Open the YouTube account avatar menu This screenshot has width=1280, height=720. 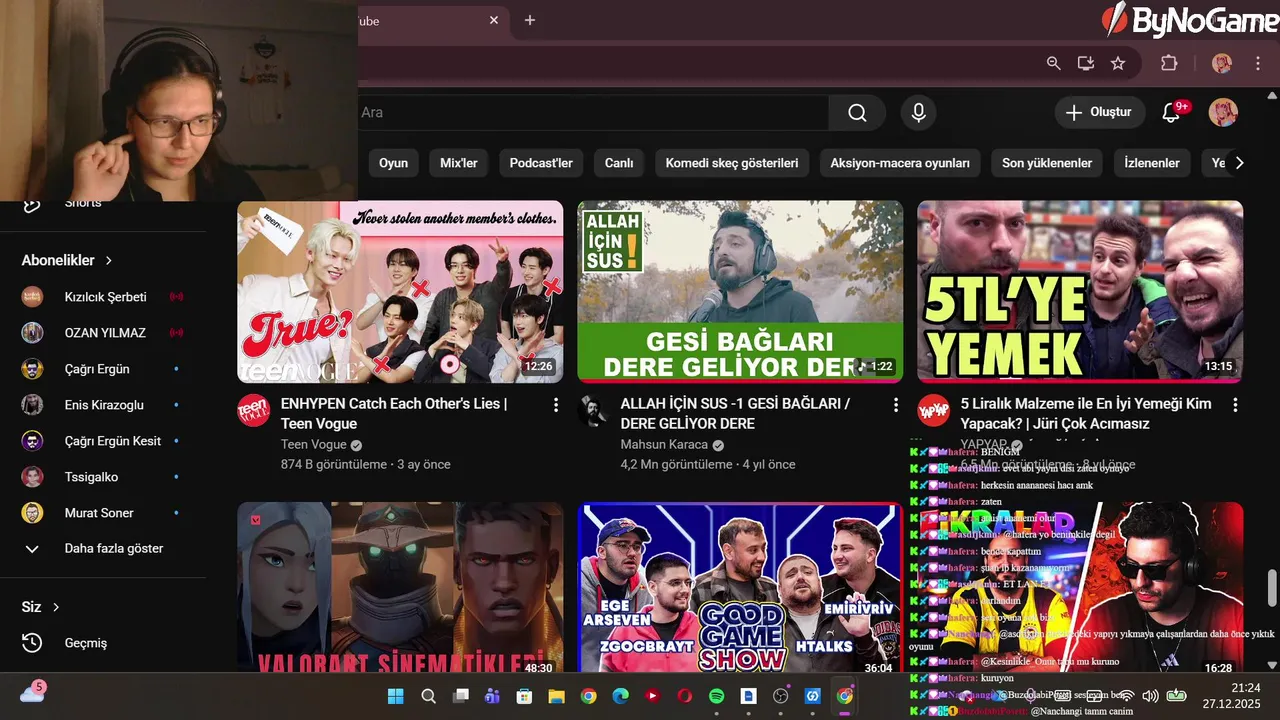click(1223, 112)
